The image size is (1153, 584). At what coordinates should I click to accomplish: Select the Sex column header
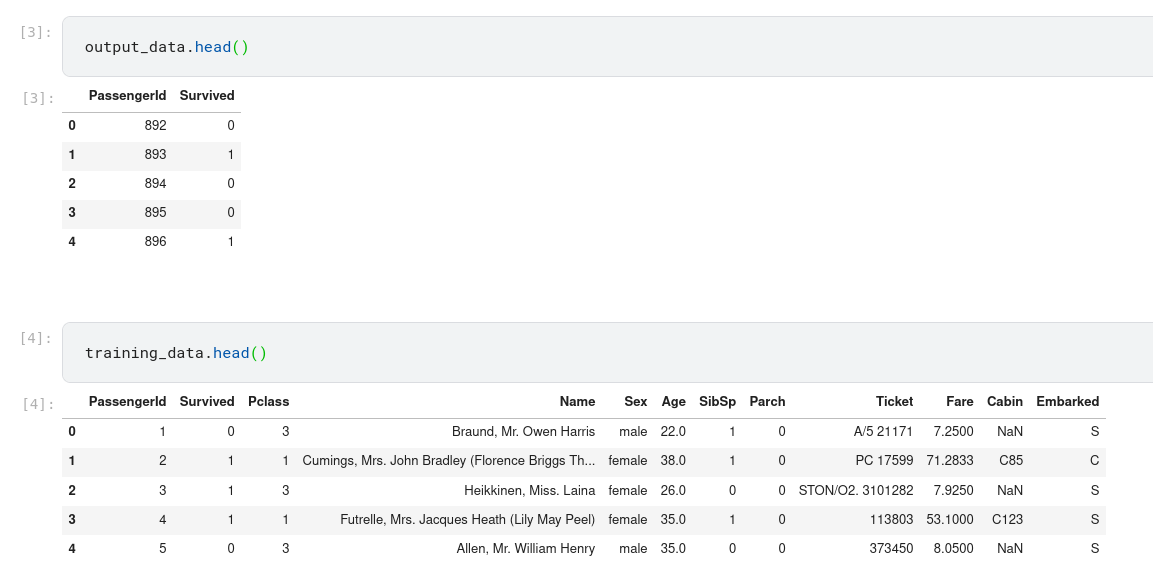point(635,401)
